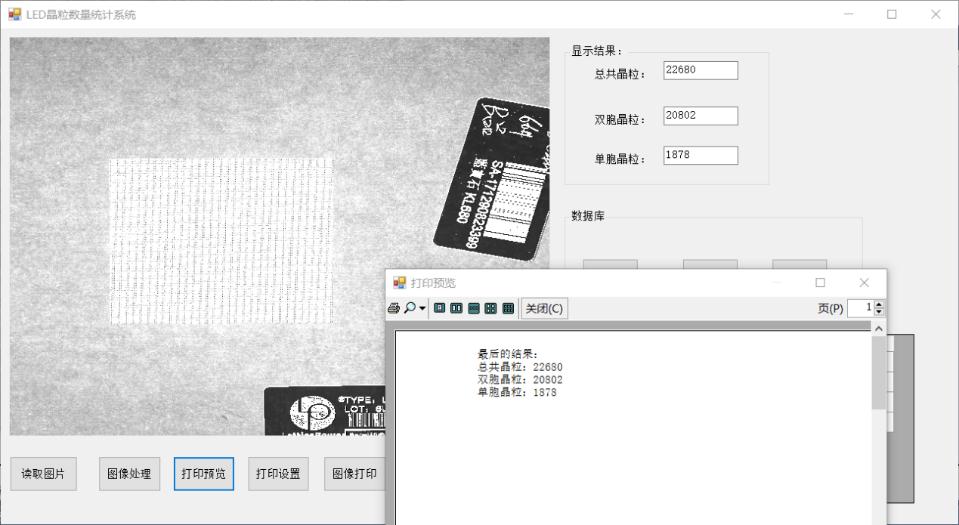Click the 读取图片 button
Viewport: 959px width, 525px height.
pyautogui.click(x=43, y=473)
